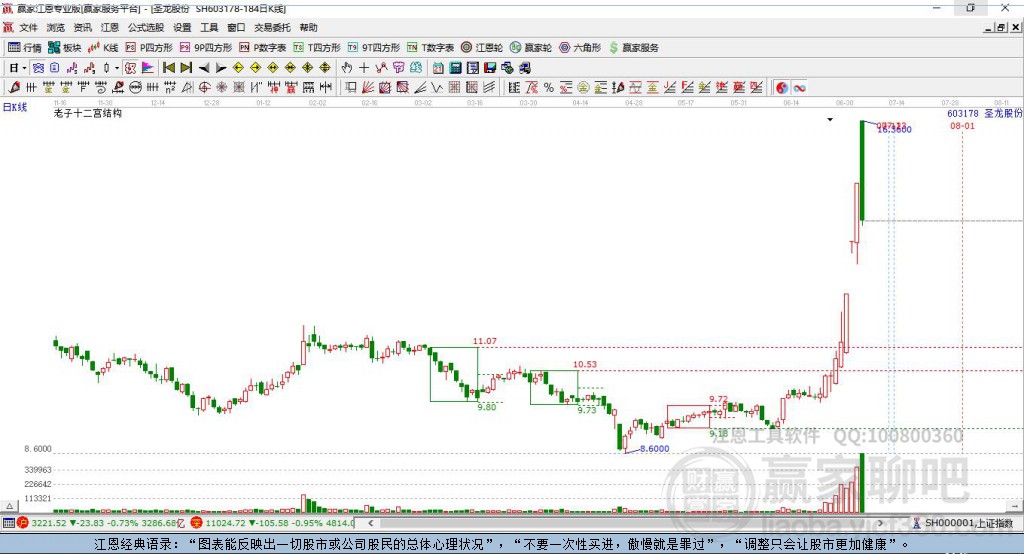Step chart right with black right arrow
This screenshot has width=1024, height=554.
(221, 68)
